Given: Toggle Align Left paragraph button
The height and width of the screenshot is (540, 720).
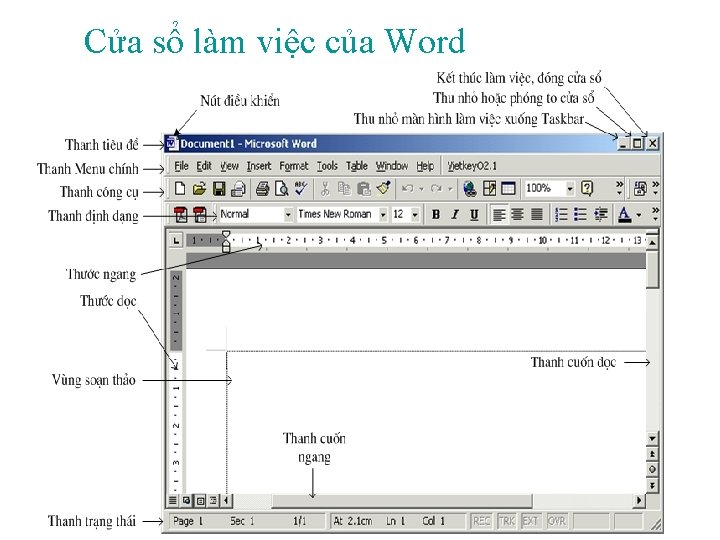Looking at the screenshot, I should pos(499,214).
